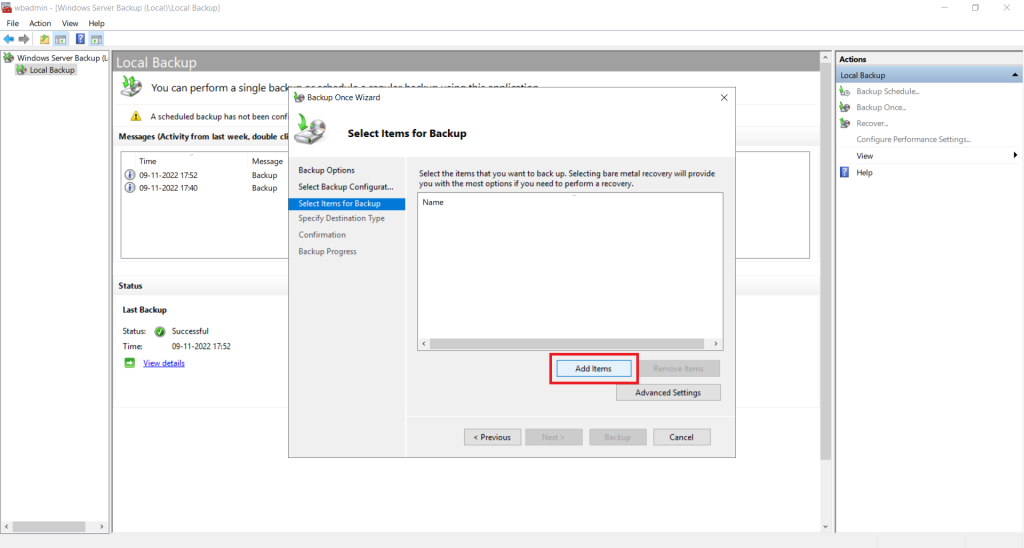Click the items list scroll left arrow
1024x548 pixels.
point(424,344)
